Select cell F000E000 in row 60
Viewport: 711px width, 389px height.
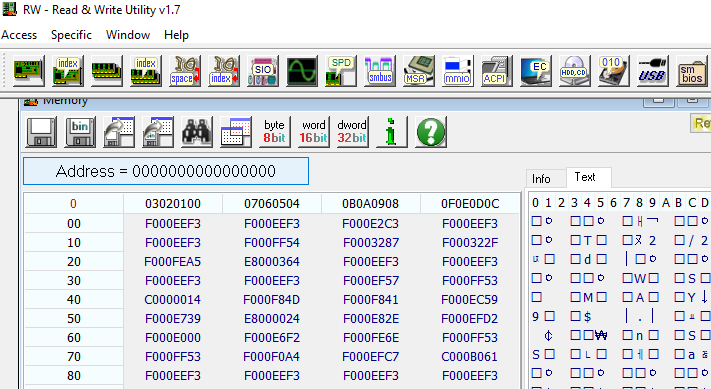(x=173, y=338)
